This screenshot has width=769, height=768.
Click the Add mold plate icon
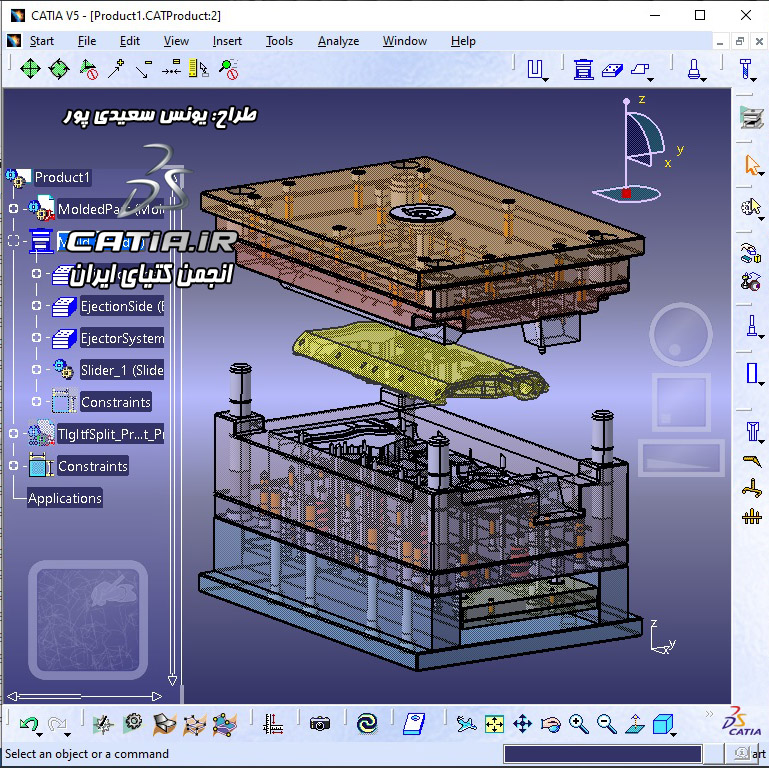point(612,70)
